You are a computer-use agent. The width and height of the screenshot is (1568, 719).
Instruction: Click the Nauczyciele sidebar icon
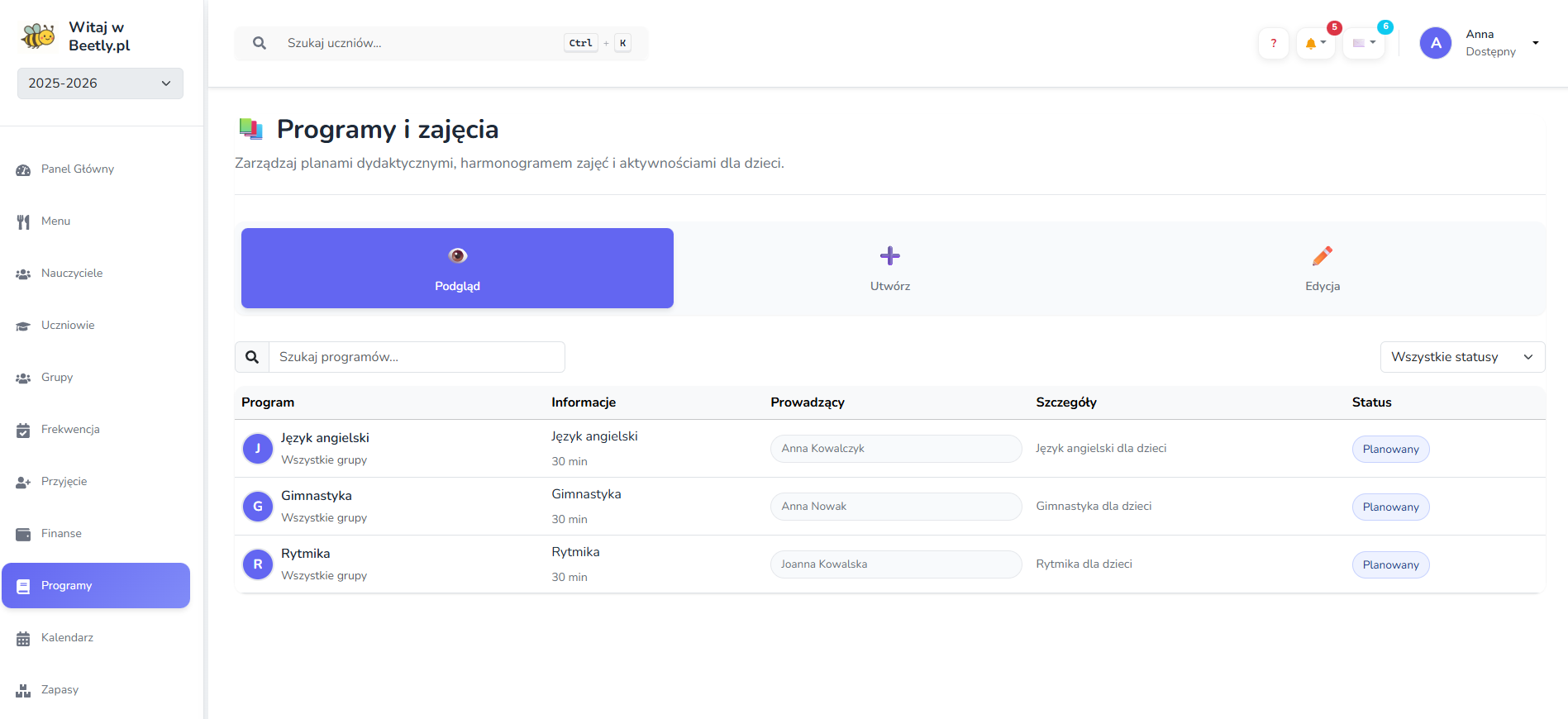click(x=23, y=274)
